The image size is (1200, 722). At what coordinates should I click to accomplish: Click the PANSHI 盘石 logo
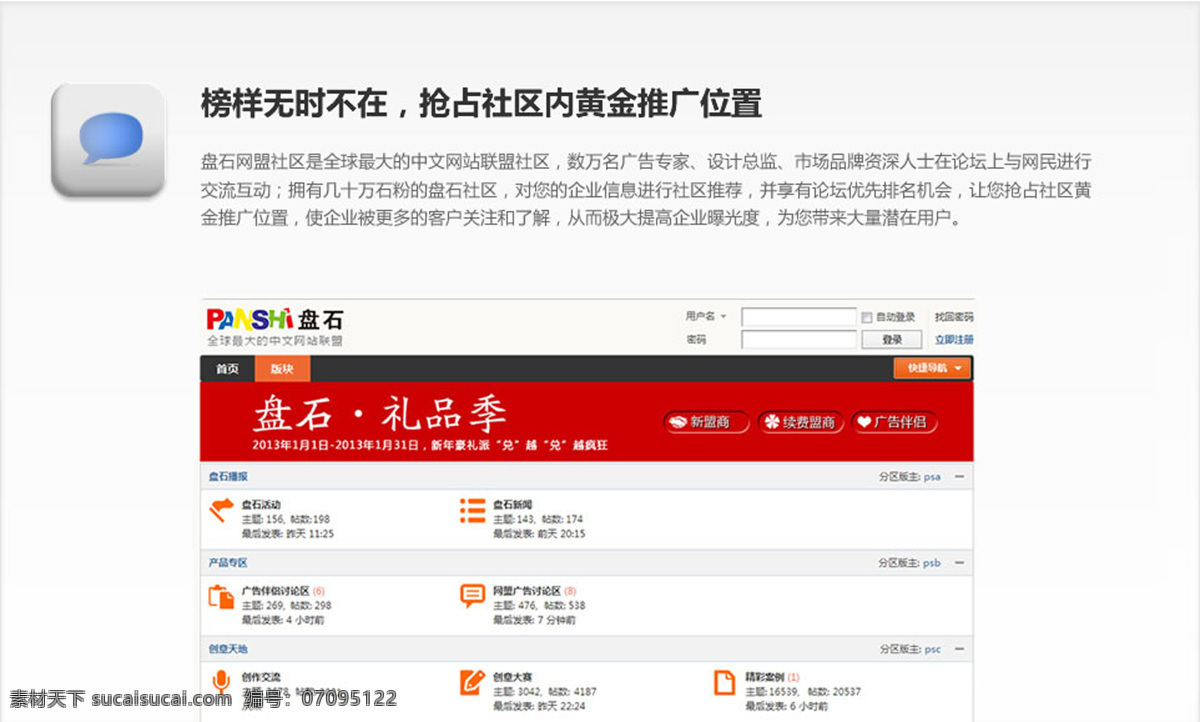point(275,320)
